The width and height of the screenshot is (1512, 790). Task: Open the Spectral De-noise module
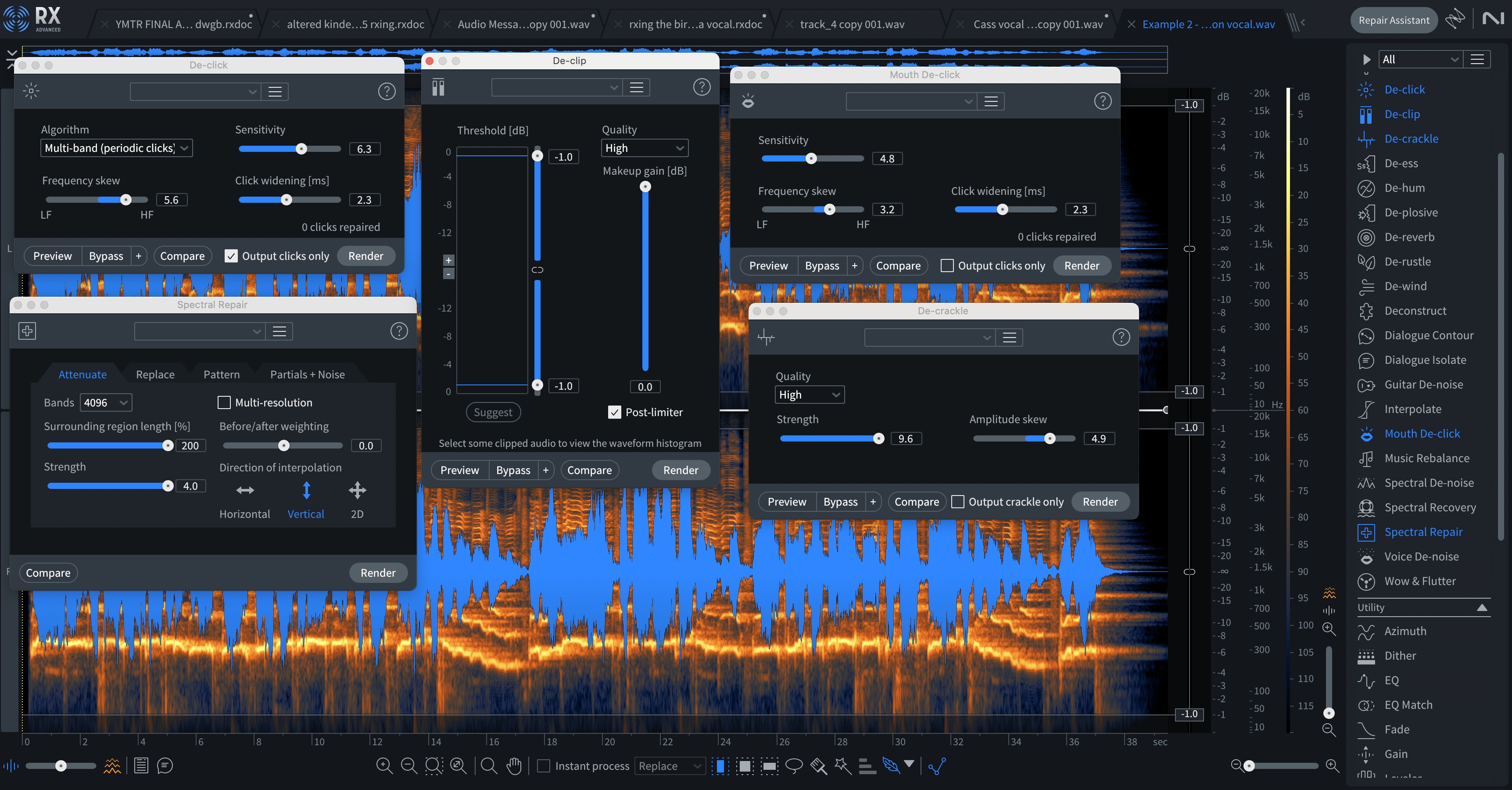[x=1429, y=483]
